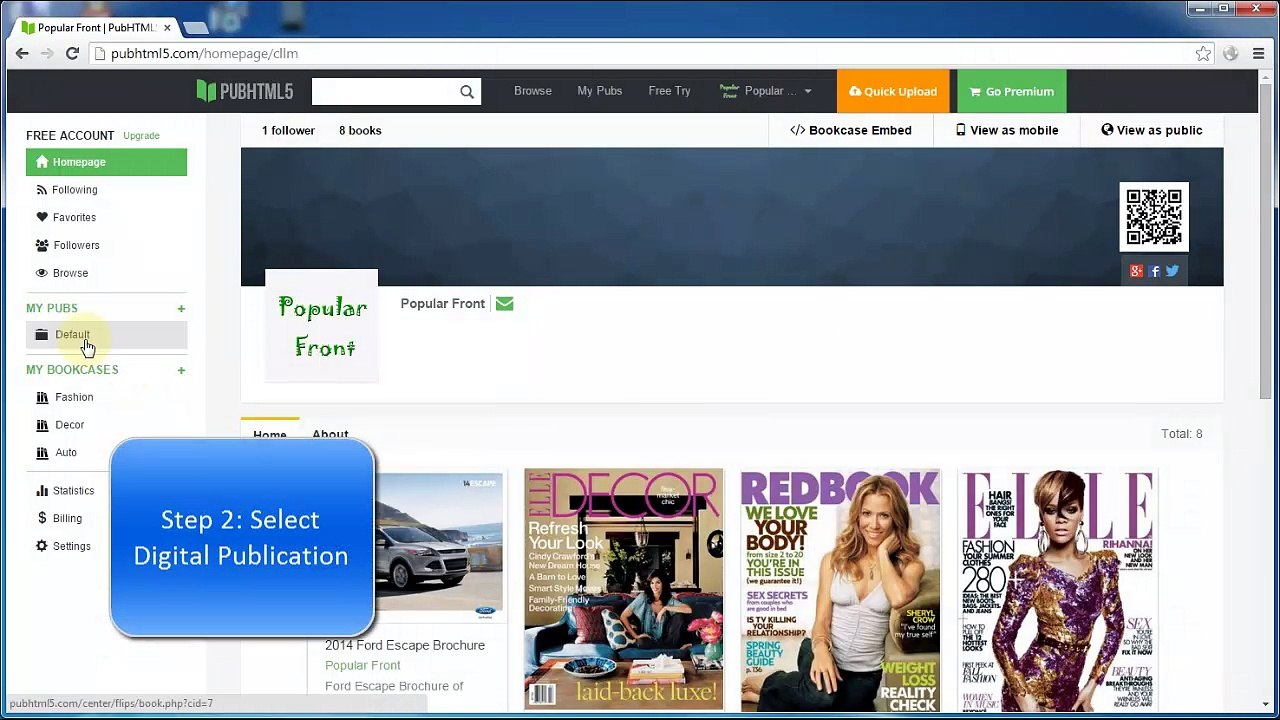Image resolution: width=1280 pixels, height=720 pixels.
Task: Open the Fashion bookcase
Action: point(74,397)
